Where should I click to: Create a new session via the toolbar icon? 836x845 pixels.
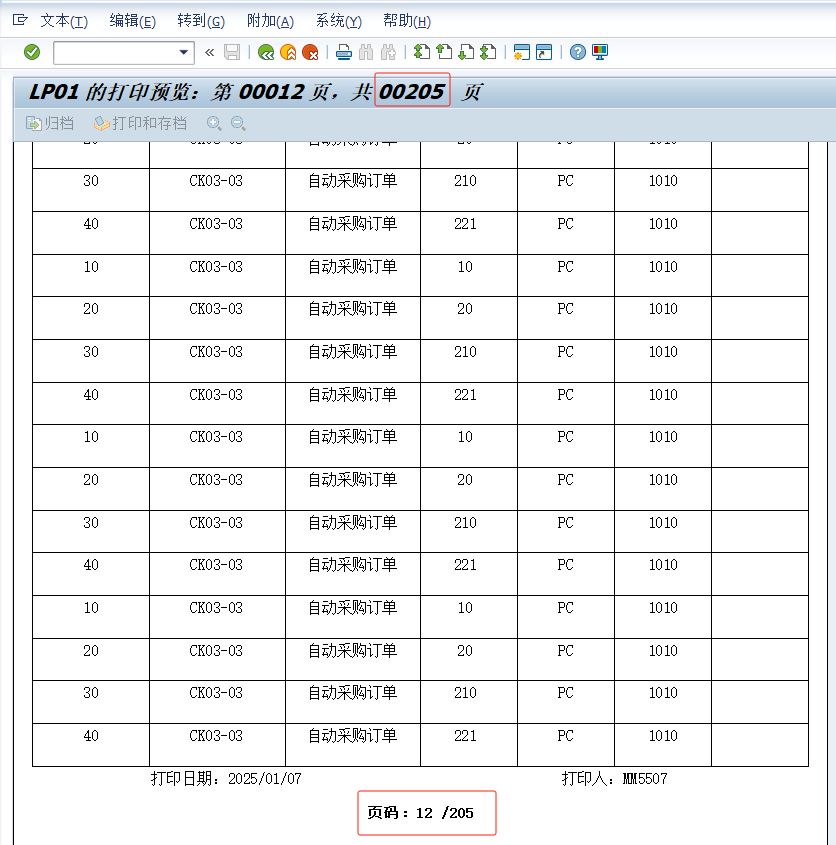522,52
